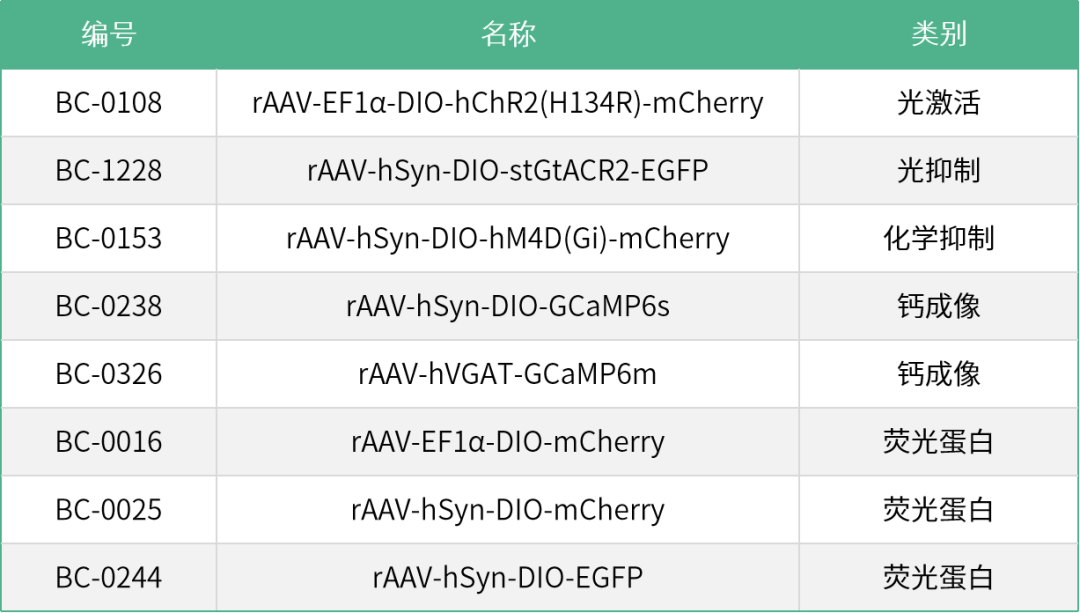The width and height of the screenshot is (1080, 613).
Task: Click the BC-0153 code cell
Action: pos(108,239)
